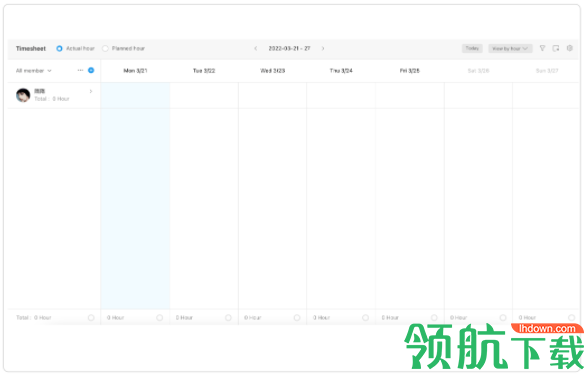Open the View by hour dropdown
584x376 pixels.
tap(510, 48)
